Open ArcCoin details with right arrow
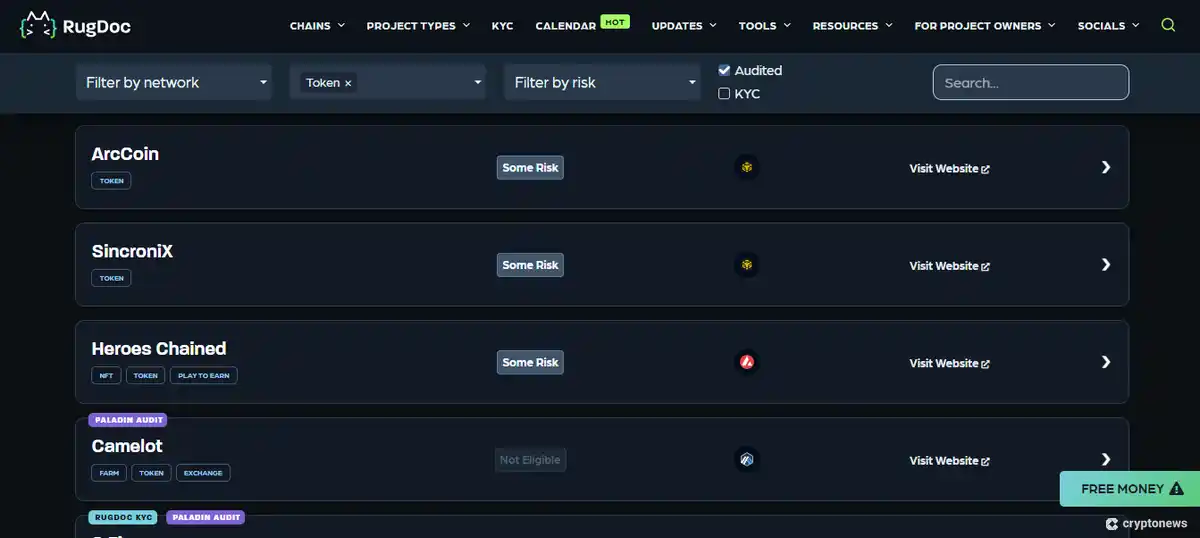The height and width of the screenshot is (538, 1200). [x=1105, y=167]
